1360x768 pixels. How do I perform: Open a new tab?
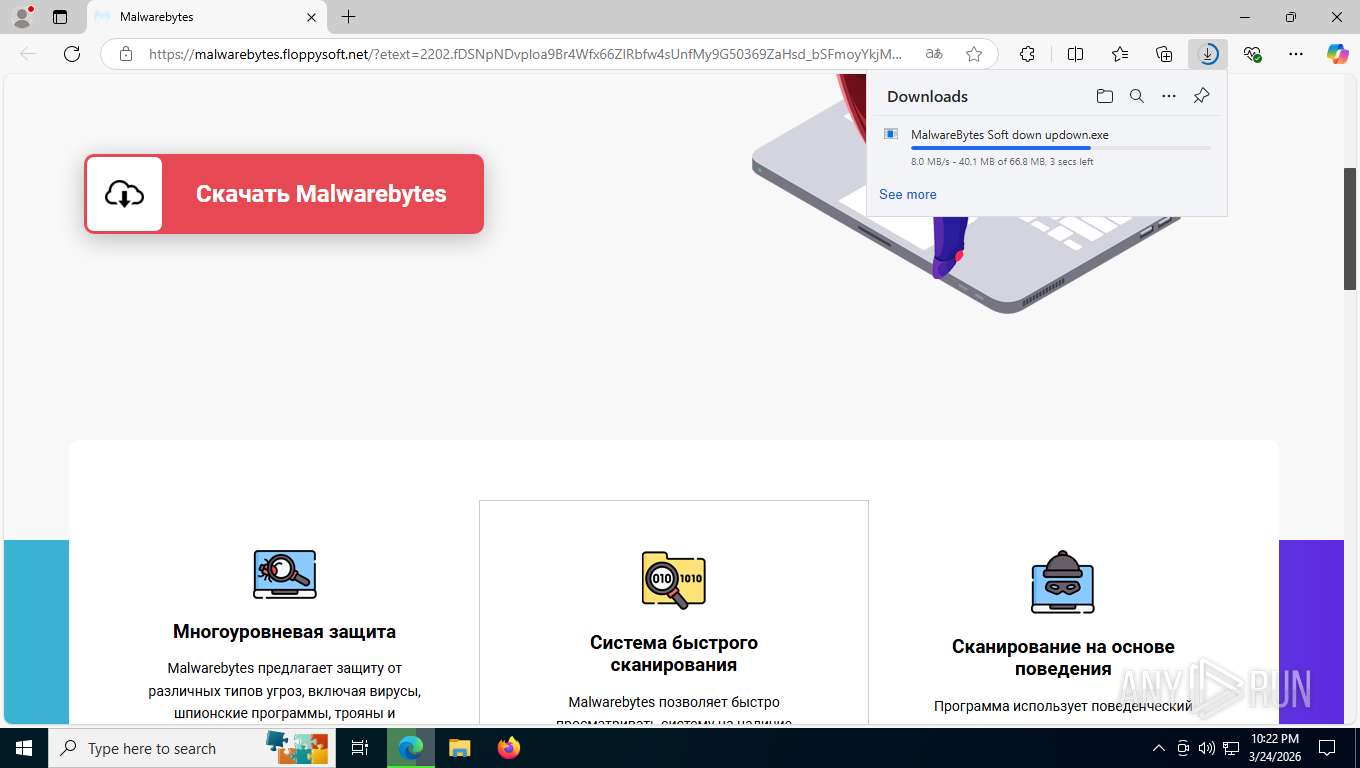348,17
